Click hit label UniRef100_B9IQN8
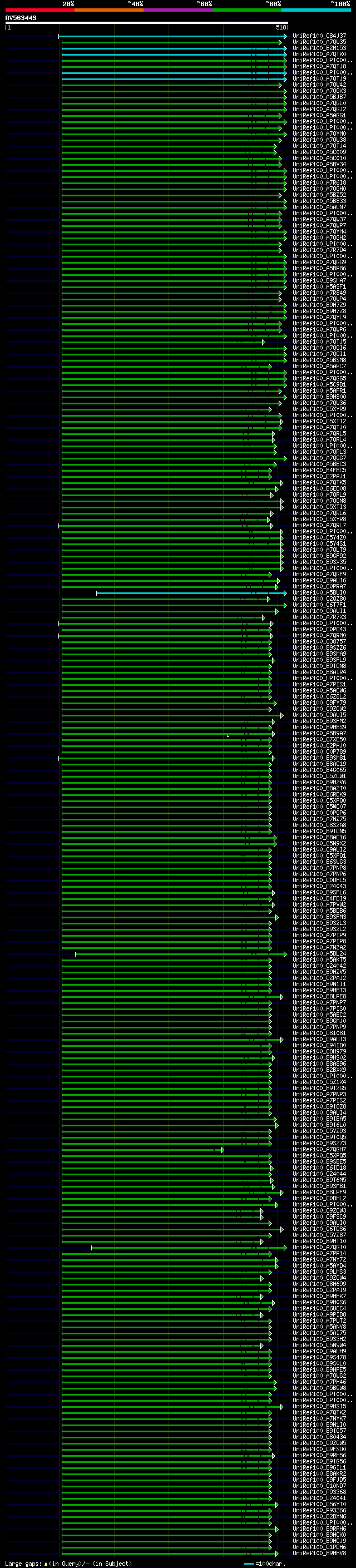 (319, 666)
